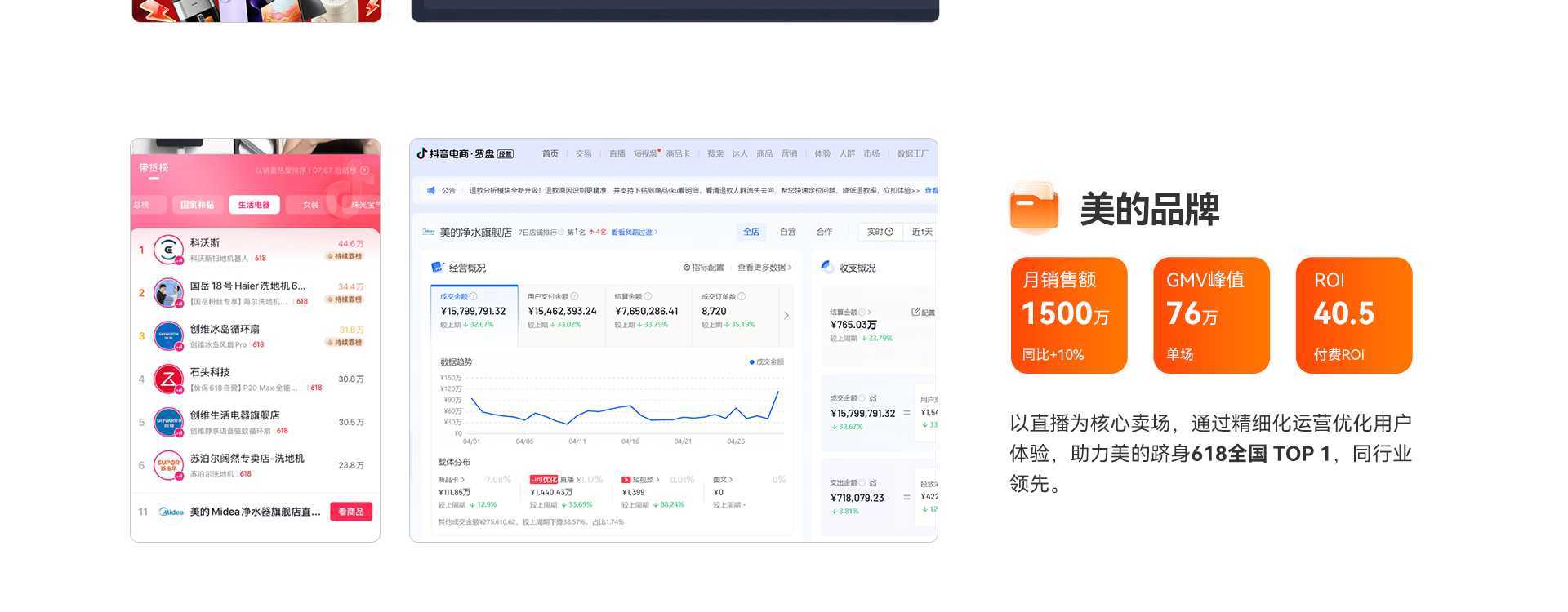Click the Douyin E-commerce Luopan logo
The image size is (1568, 612).
(x=465, y=153)
